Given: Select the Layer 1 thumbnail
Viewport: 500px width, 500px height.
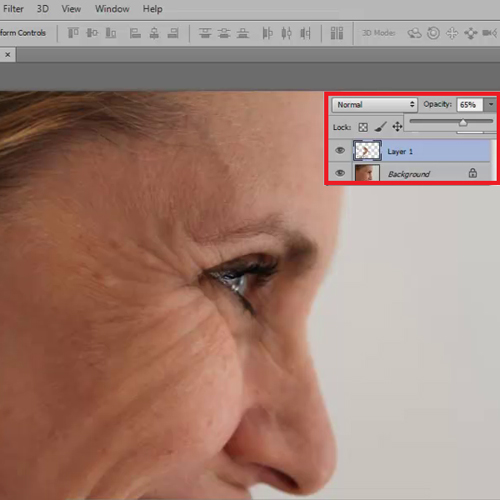Looking at the screenshot, I should (x=367, y=151).
